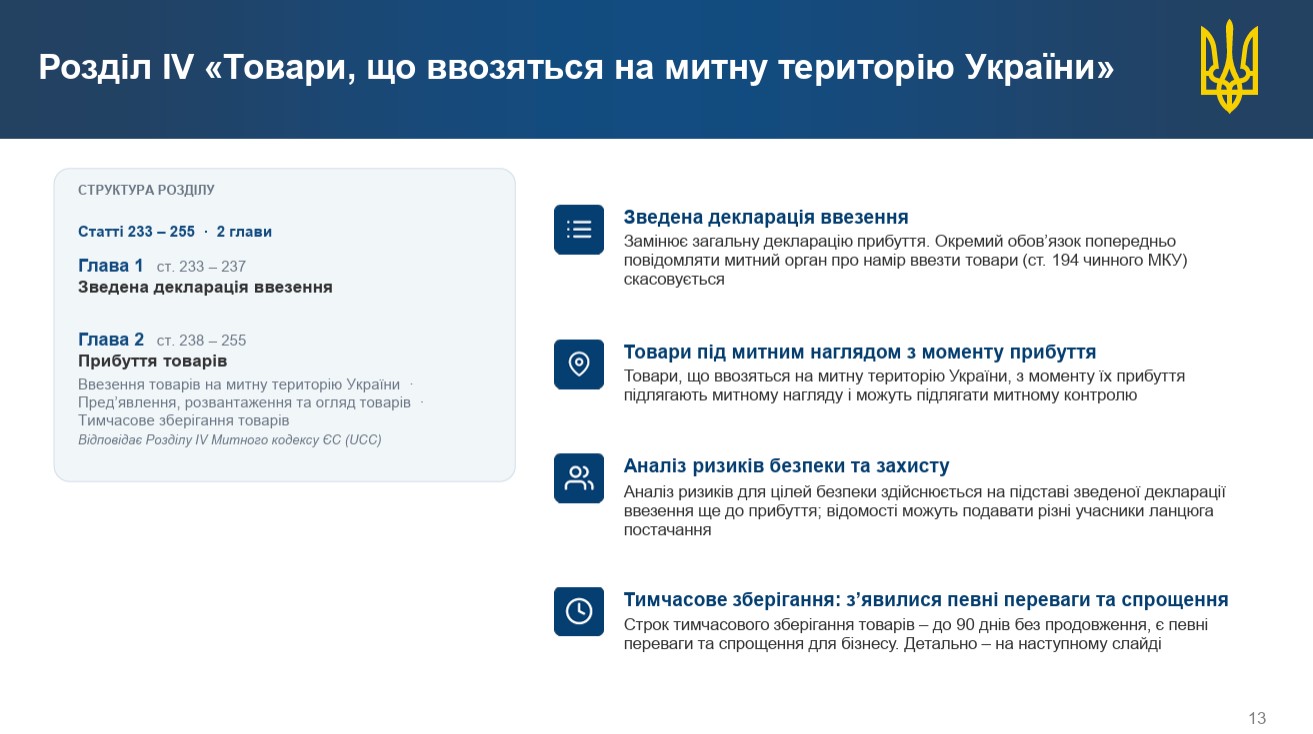The width and height of the screenshot is (1313, 734).
Task: Select heading Товари під митним наглядом
Action: pyautogui.click(x=860, y=352)
